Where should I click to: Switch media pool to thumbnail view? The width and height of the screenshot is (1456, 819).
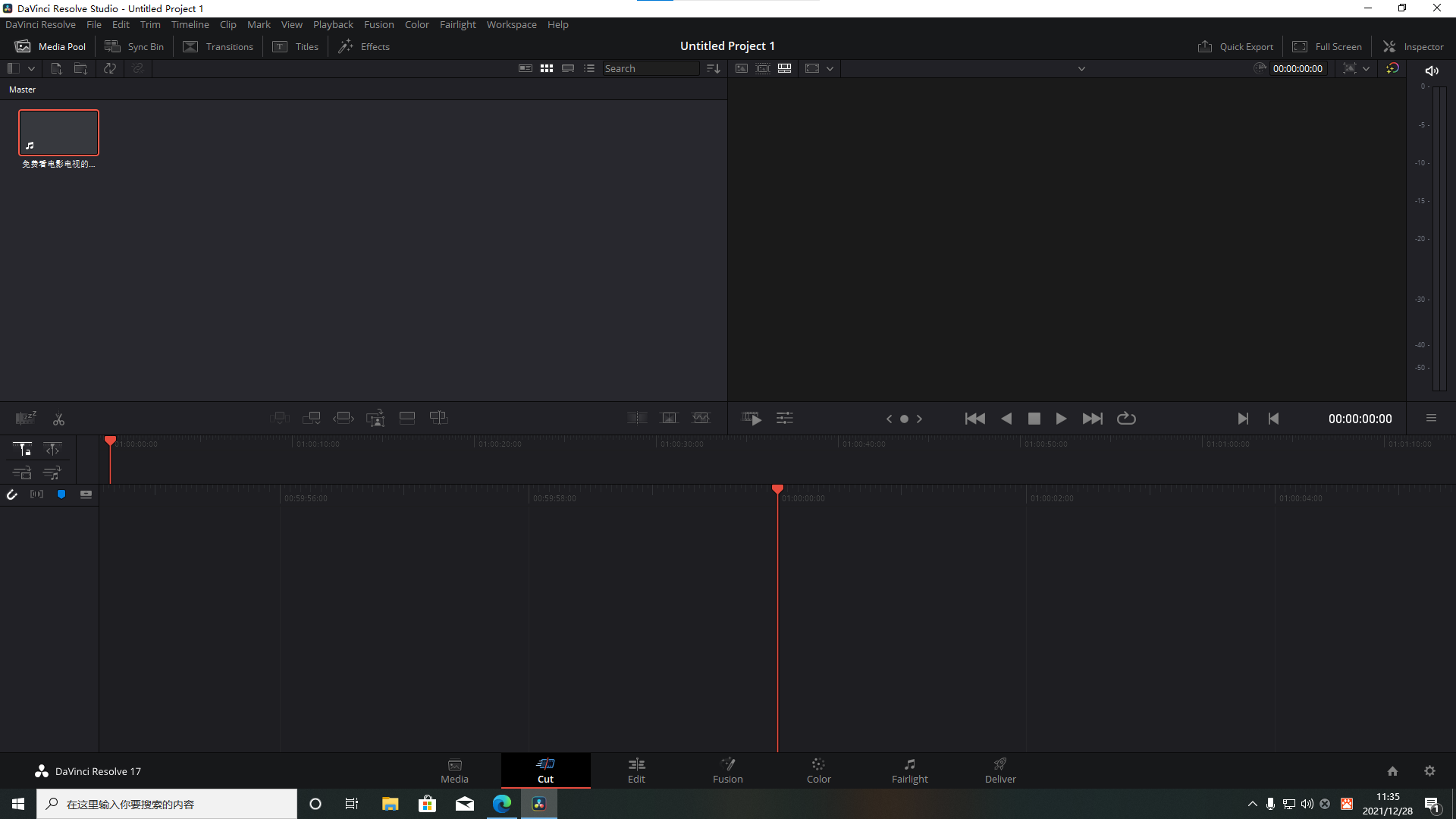(547, 68)
